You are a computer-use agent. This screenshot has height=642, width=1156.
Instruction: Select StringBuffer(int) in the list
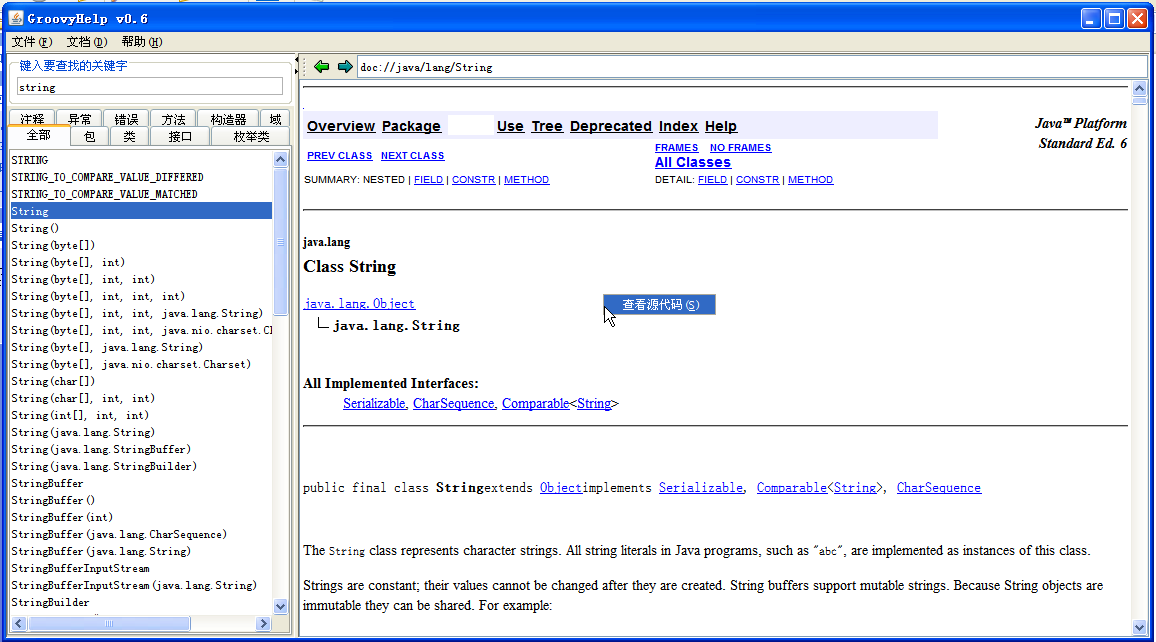141,517
